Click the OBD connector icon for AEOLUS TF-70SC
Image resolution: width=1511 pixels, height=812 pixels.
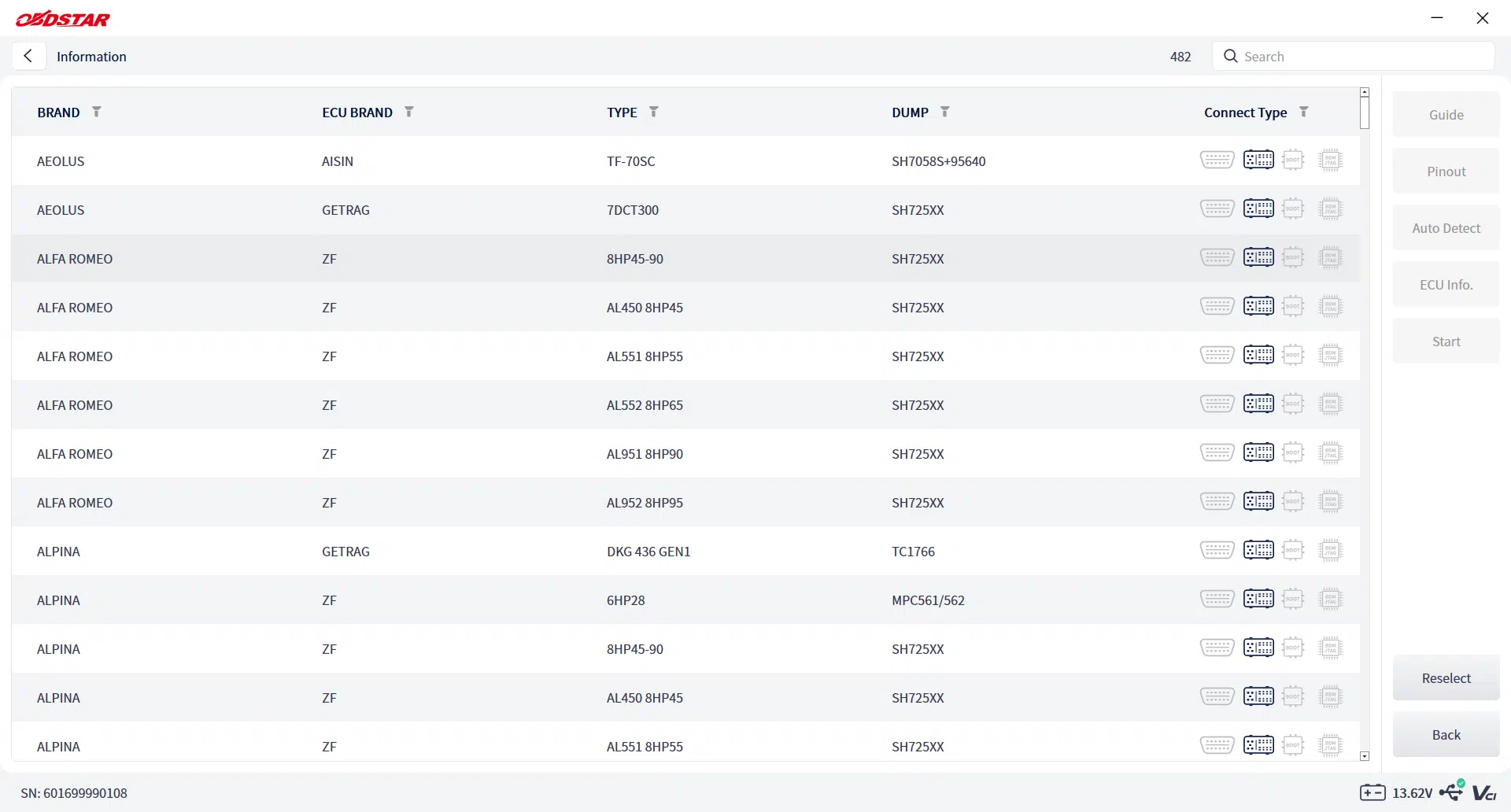coord(1217,160)
